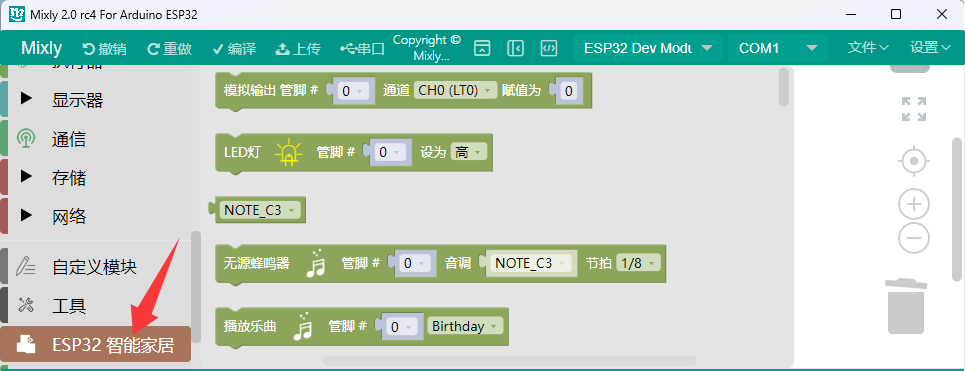This screenshot has height=371, width=965.
Task: Open the 文件 menu
Action: click(x=868, y=47)
